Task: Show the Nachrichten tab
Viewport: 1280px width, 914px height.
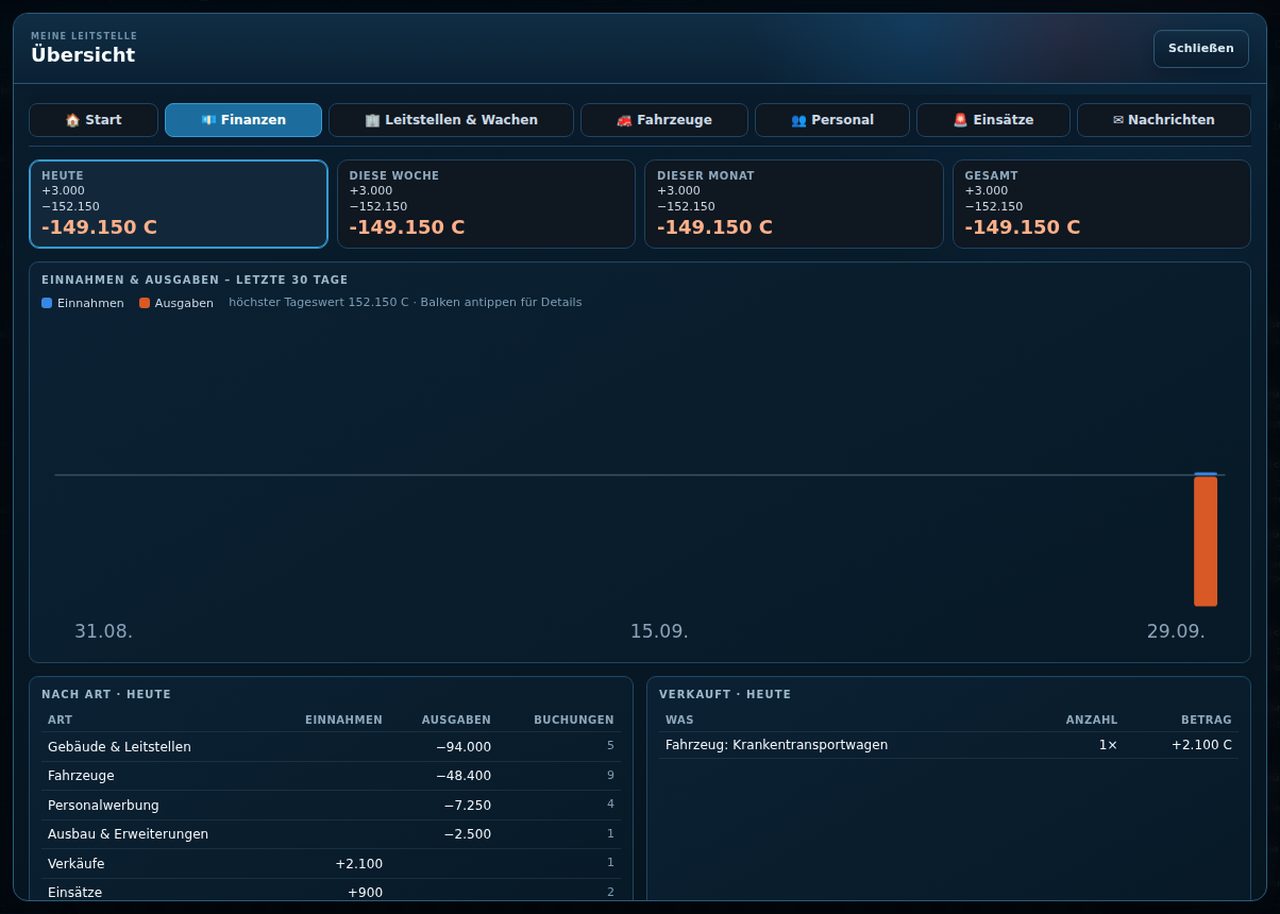Action: pos(1163,120)
